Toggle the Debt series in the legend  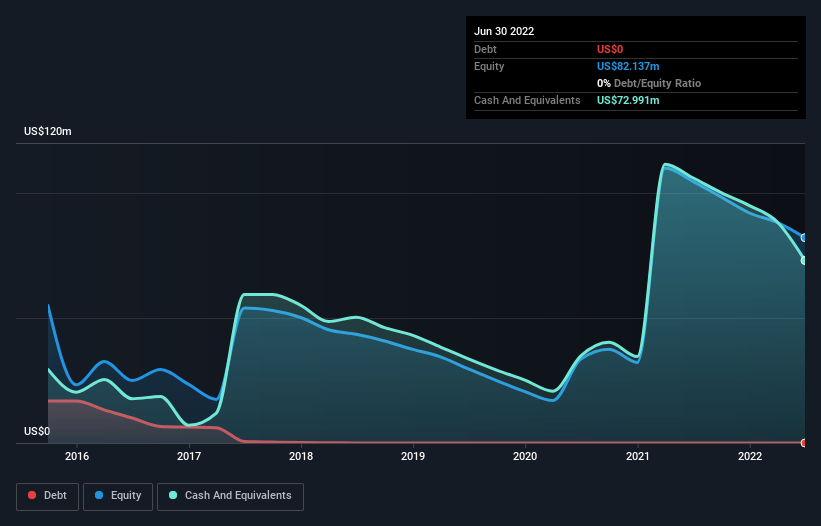tap(48, 496)
